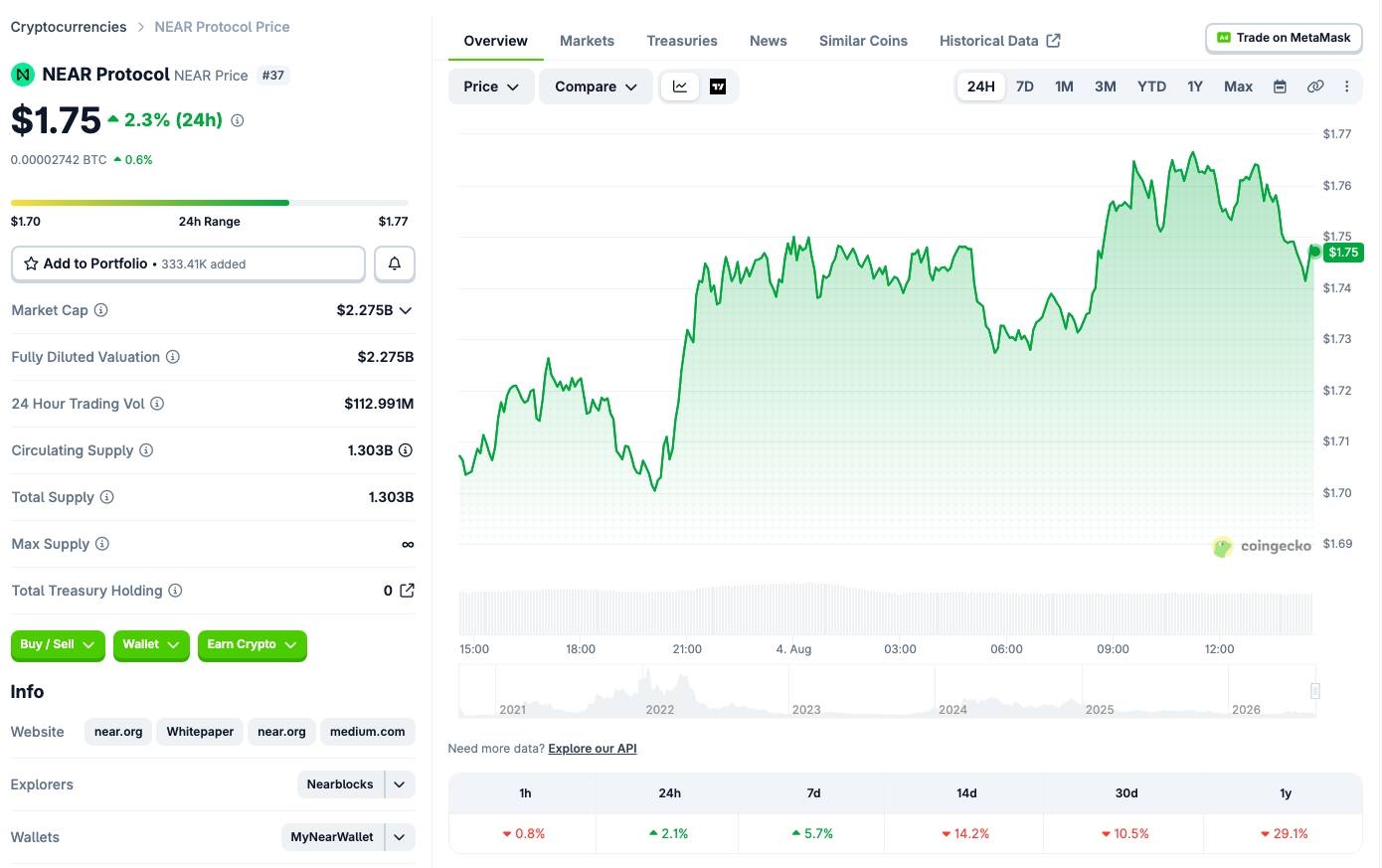Switch to the Markets tab
Image resolution: width=1382 pixels, height=868 pixels.
point(587,41)
